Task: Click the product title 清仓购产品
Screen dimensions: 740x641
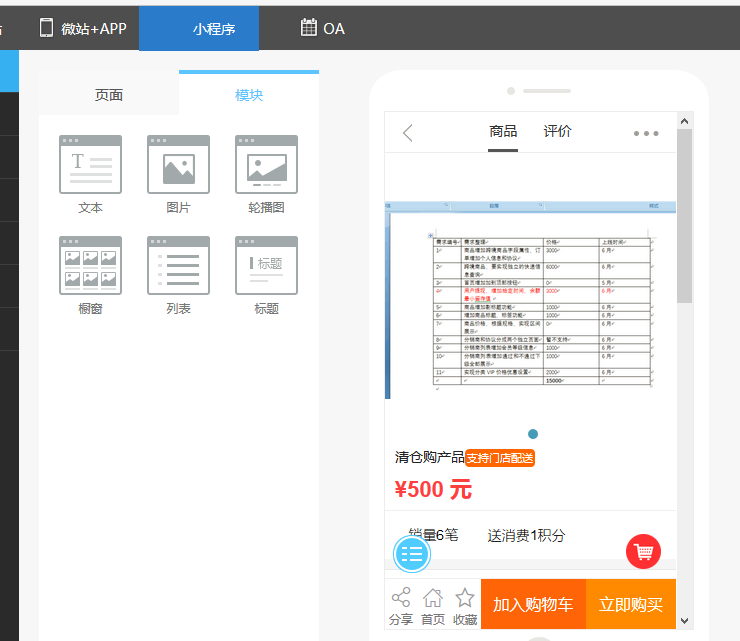Action: (x=429, y=457)
